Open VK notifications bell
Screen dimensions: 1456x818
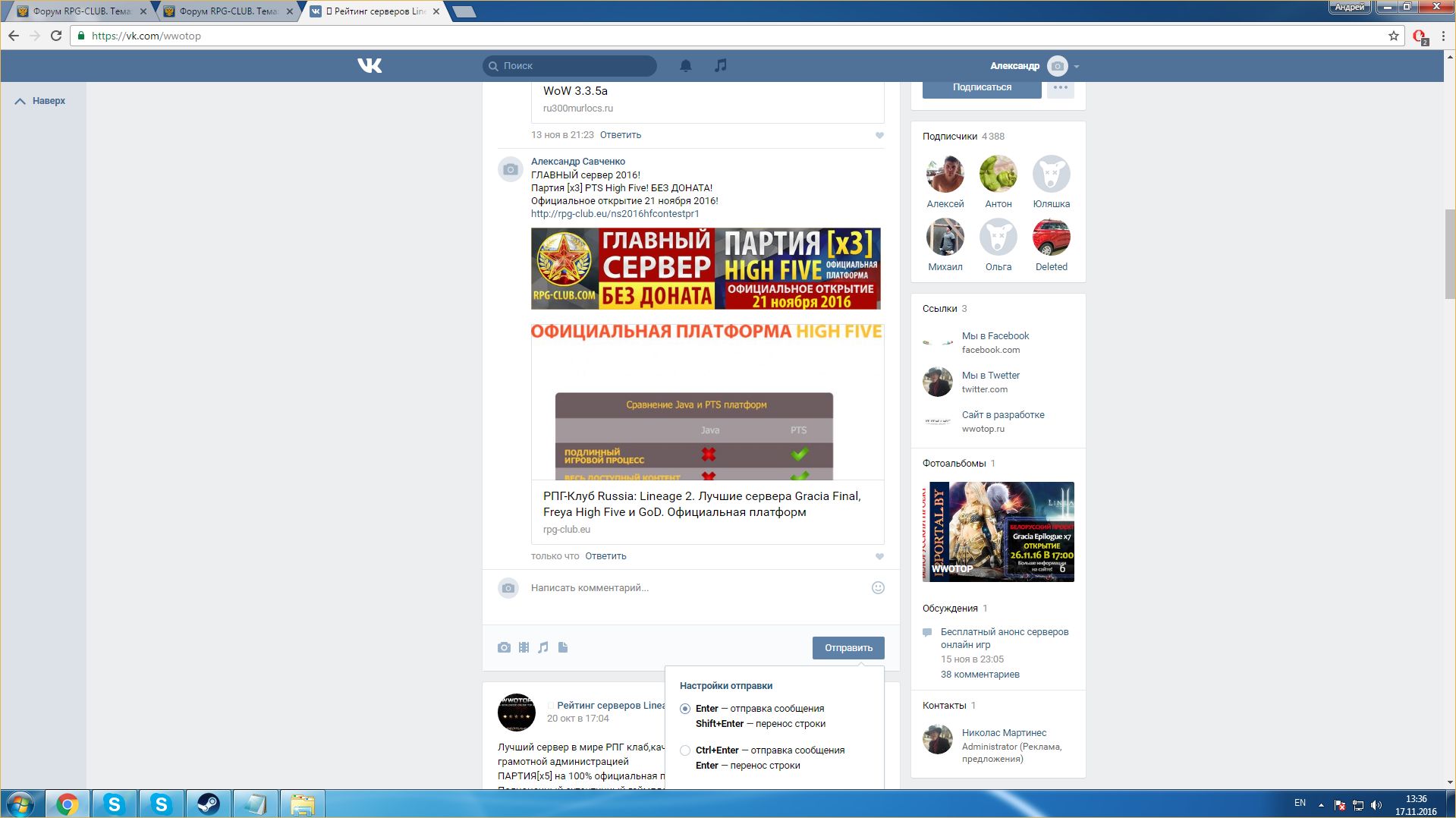(686, 66)
